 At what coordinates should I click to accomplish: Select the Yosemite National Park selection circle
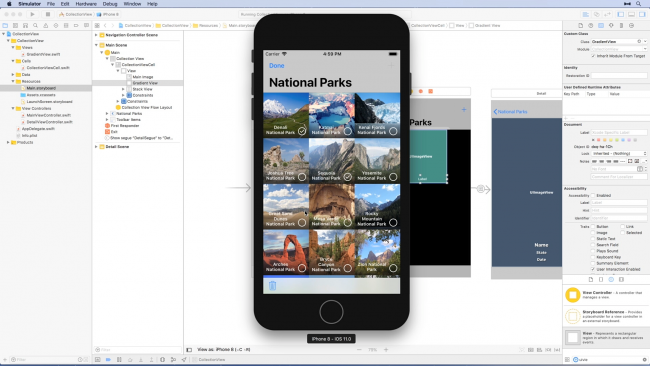tap(393, 177)
